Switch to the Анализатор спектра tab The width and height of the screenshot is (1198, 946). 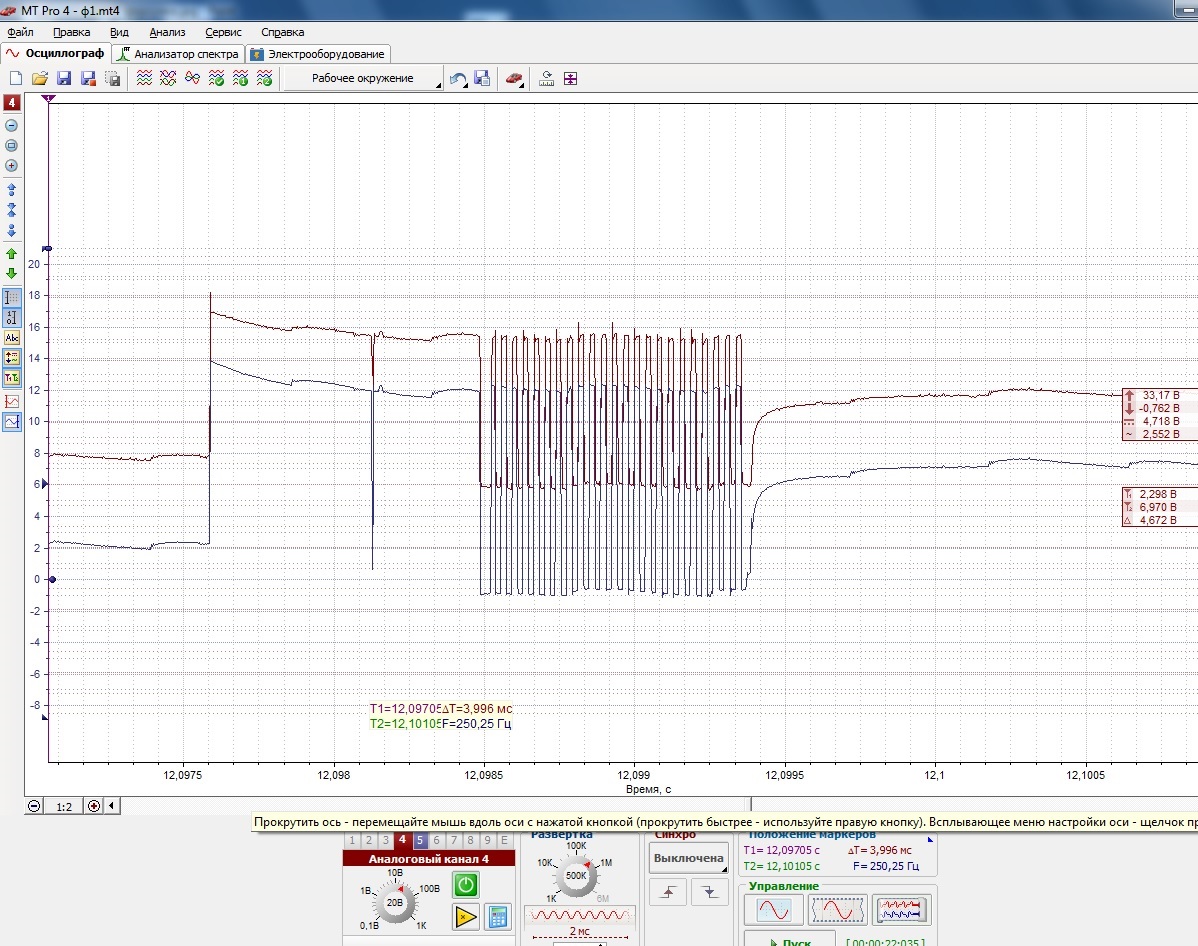pos(179,53)
